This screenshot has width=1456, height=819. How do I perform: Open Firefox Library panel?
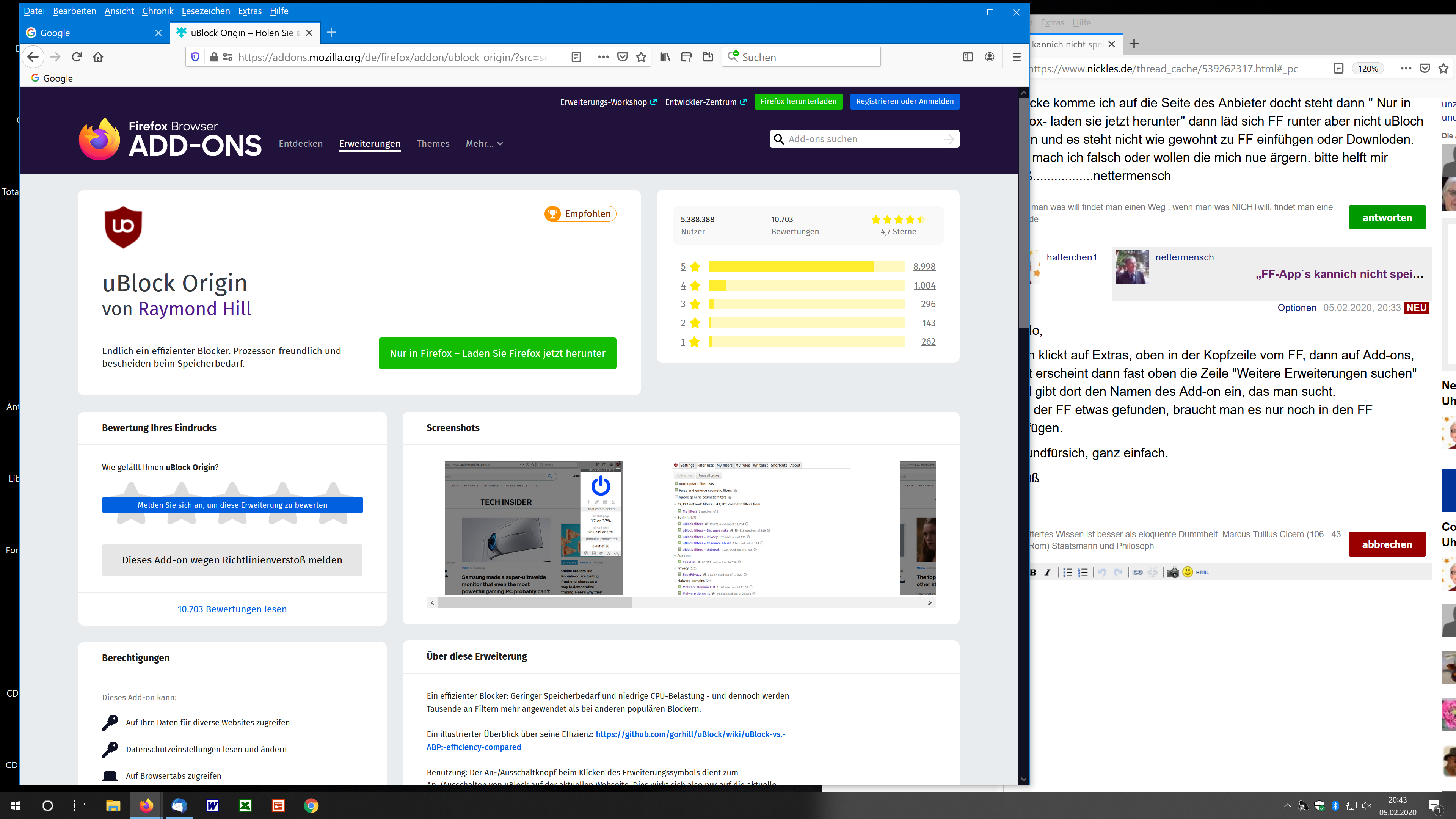click(665, 57)
